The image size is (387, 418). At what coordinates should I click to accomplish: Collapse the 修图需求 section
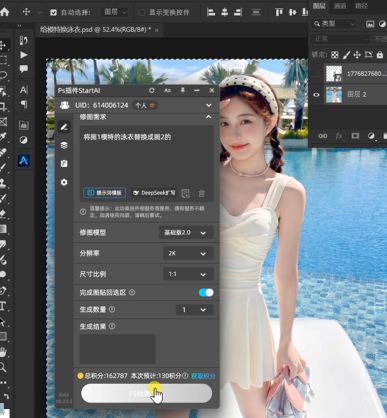pyautogui.click(x=209, y=117)
